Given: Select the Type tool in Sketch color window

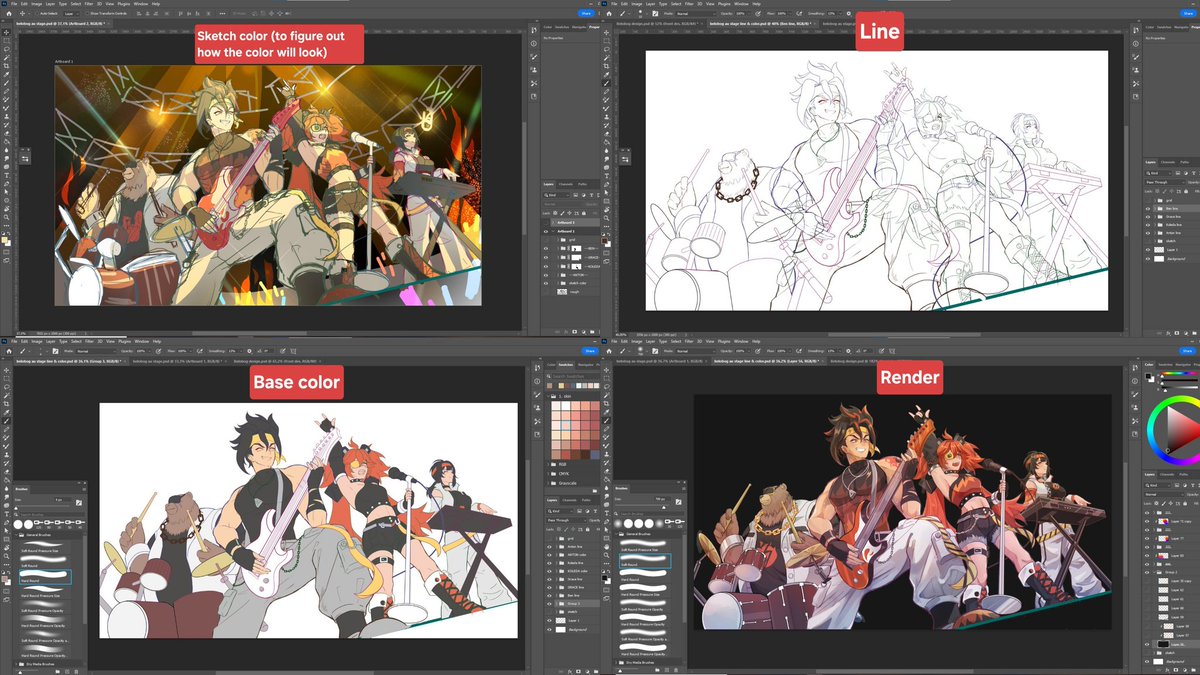Looking at the screenshot, I should pyautogui.click(x=6, y=176).
